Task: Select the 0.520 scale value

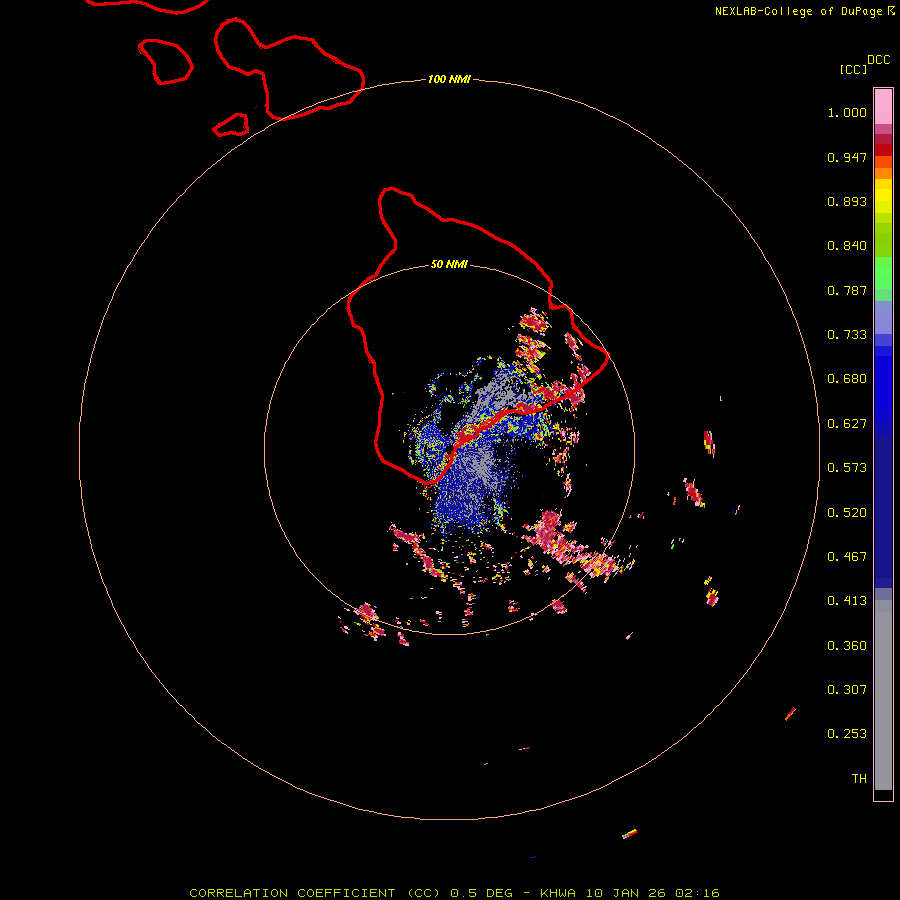Action: click(x=847, y=513)
